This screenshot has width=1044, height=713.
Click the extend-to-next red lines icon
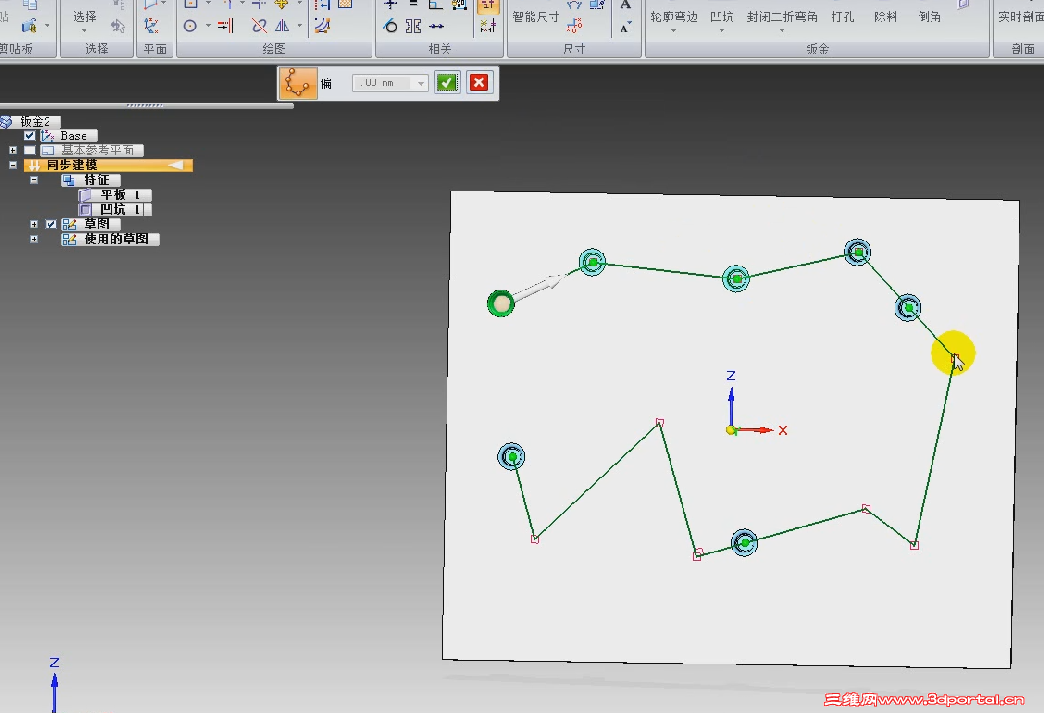226,26
